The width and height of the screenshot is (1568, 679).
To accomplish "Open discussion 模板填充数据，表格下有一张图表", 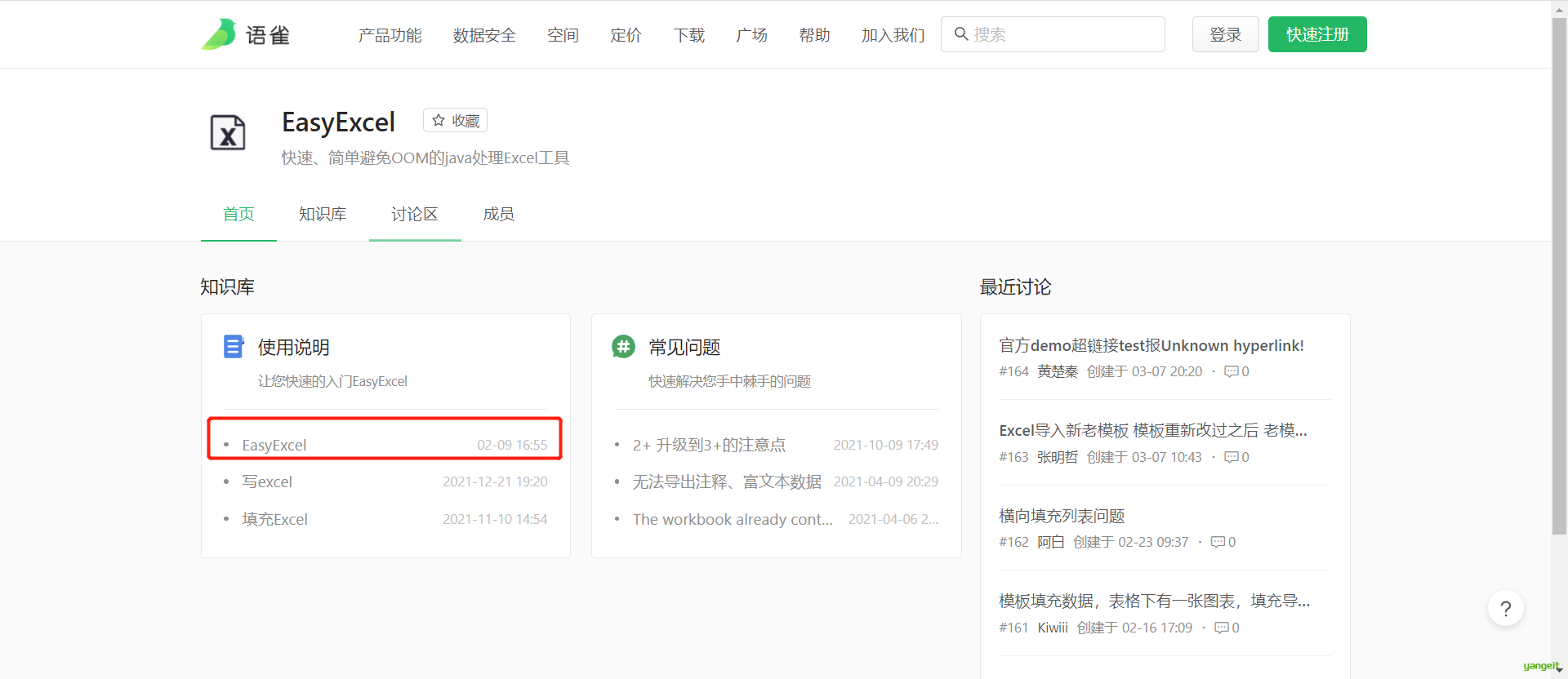I will pos(1155,601).
